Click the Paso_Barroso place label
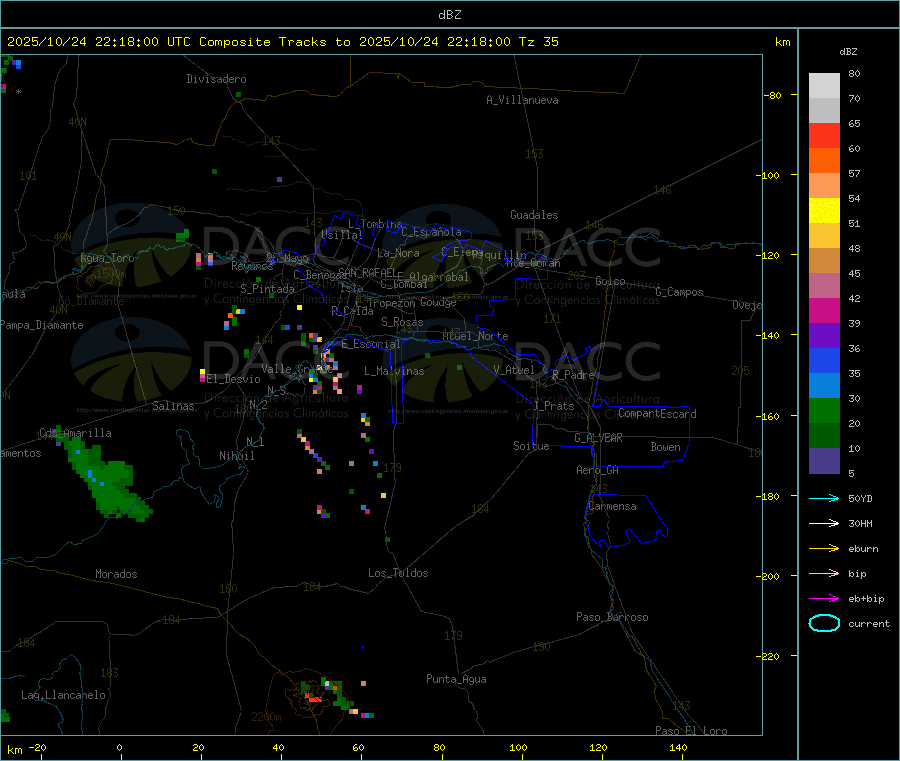Image resolution: width=900 pixels, height=761 pixels. point(612,617)
